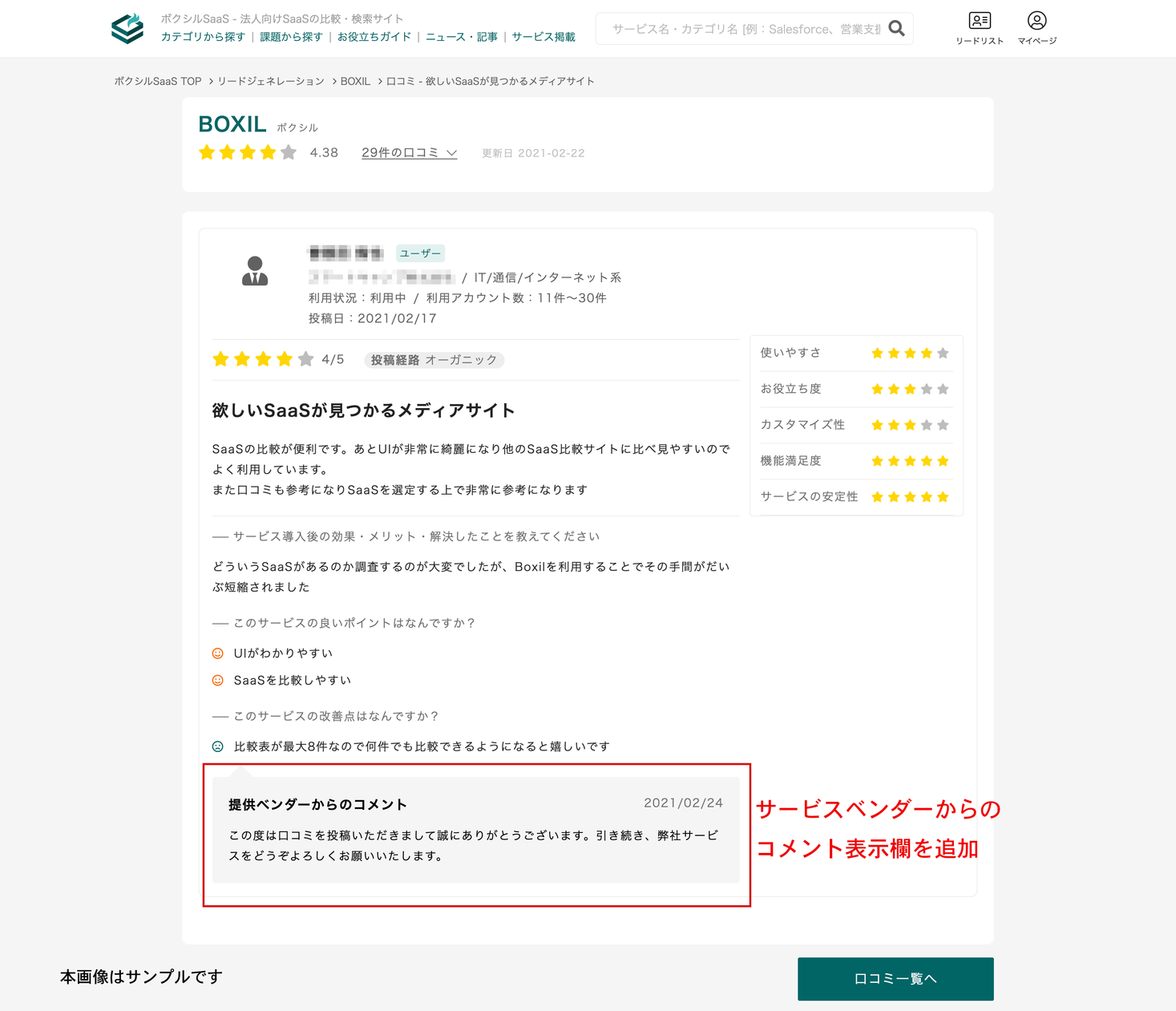Click the ボクシルSaaS site tagline in the header
The width and height of the screenshot is (1176, 1011).
[x=282, y=18]
